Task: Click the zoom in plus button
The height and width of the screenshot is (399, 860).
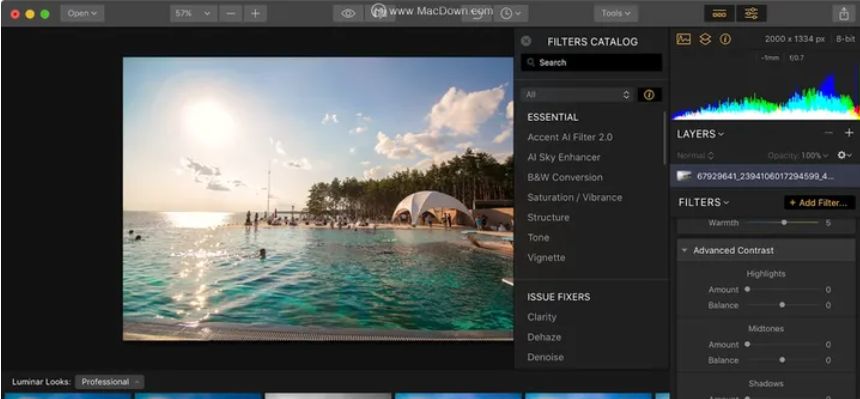Action: [255, 14]
